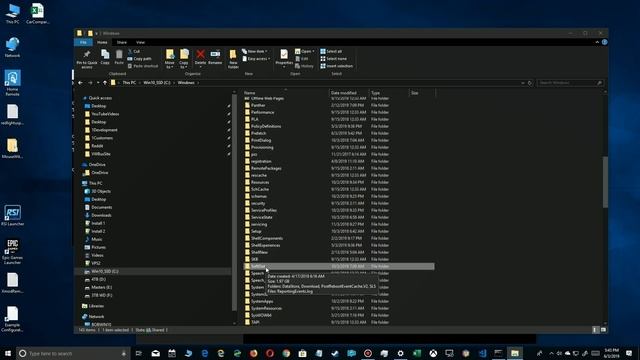Click This PC breadcrumb
The height and width of the screenshot is (360, 640).
pyautogui.click(x=129, y=83)
